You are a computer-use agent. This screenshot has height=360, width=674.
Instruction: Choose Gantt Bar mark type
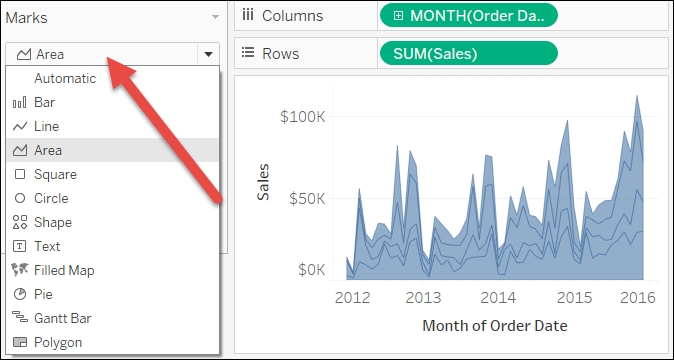[x=112, y=318]
